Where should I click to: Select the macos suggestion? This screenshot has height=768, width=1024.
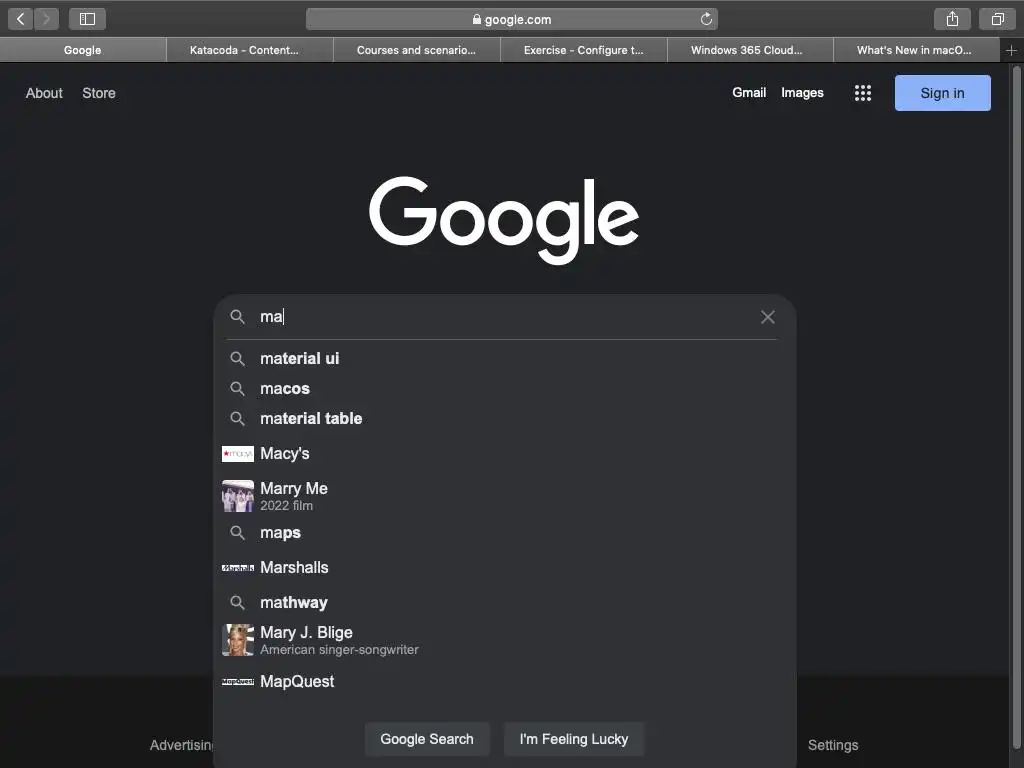(x=505, y=389)
